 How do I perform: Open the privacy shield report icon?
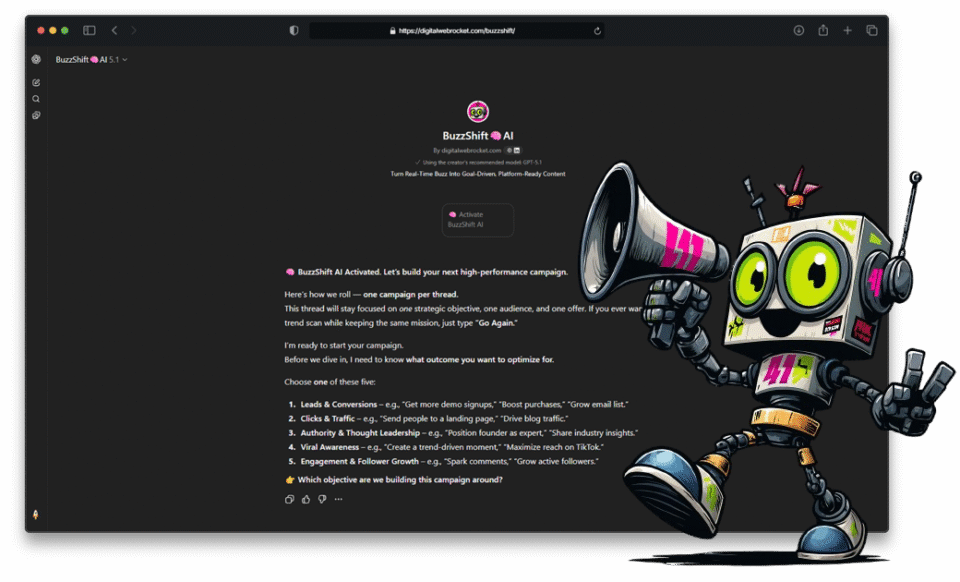click(294, 30)
